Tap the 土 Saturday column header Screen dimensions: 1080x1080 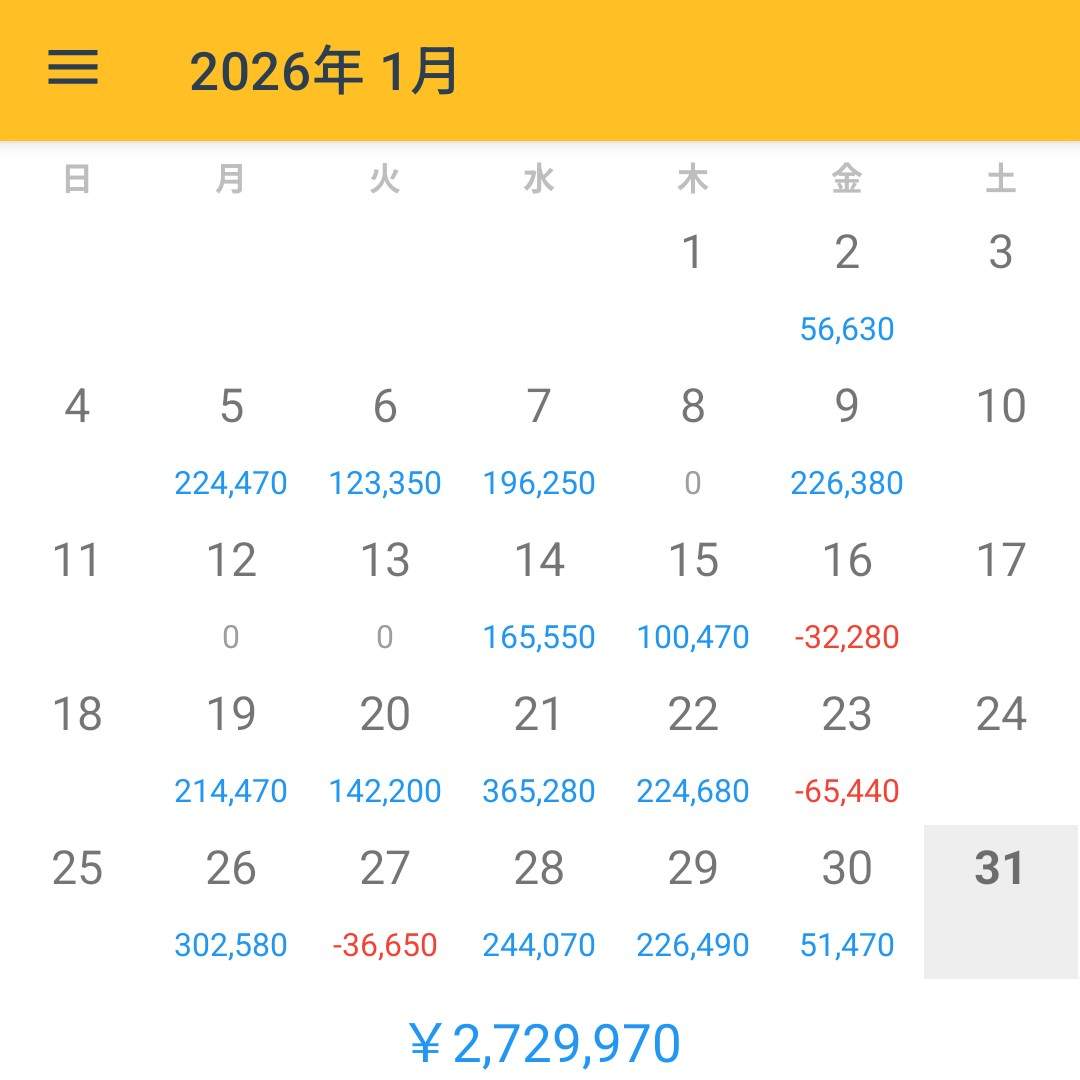pos(1001,179)
